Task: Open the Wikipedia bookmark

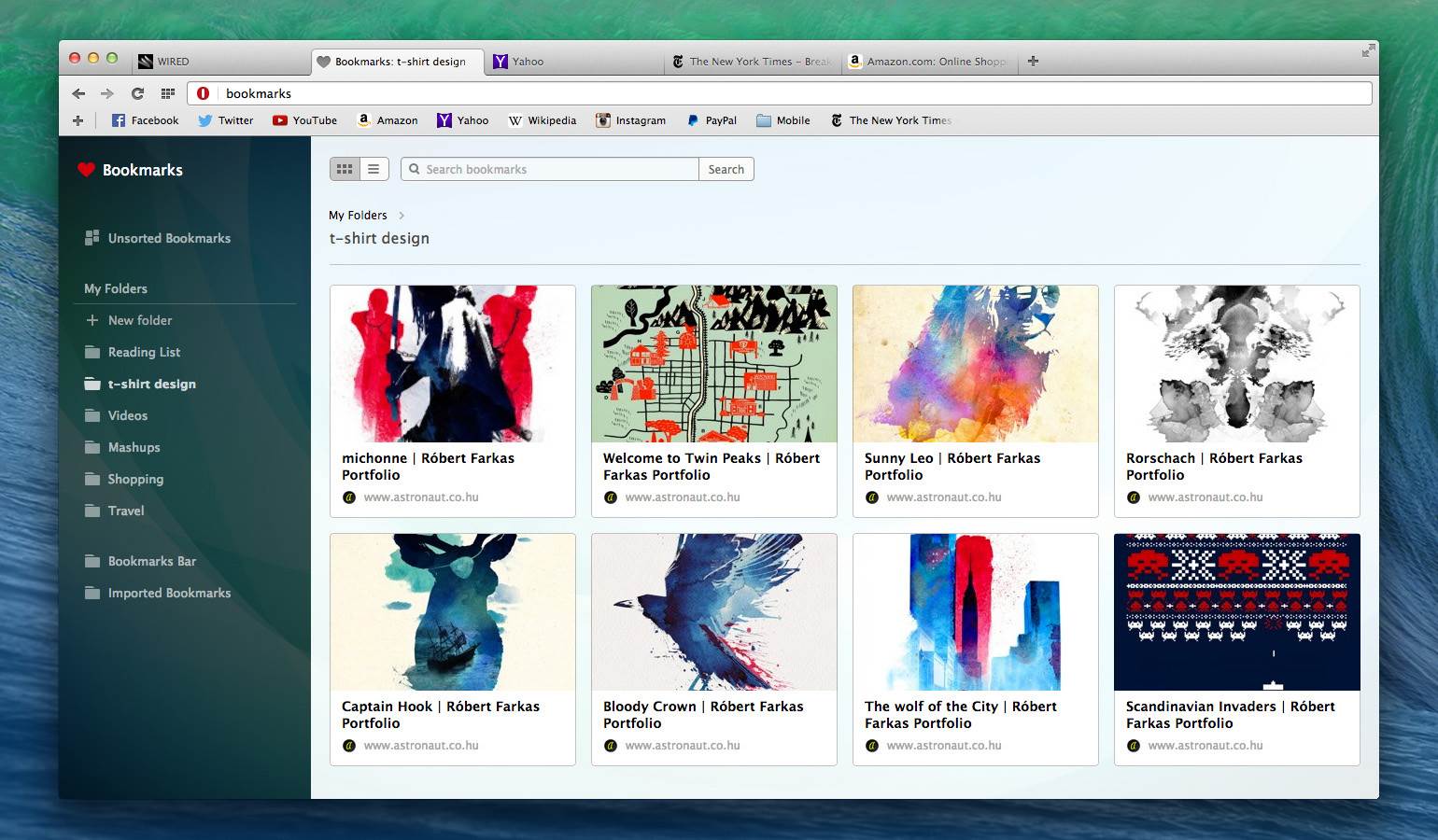Action: click(x=542, y=120)
